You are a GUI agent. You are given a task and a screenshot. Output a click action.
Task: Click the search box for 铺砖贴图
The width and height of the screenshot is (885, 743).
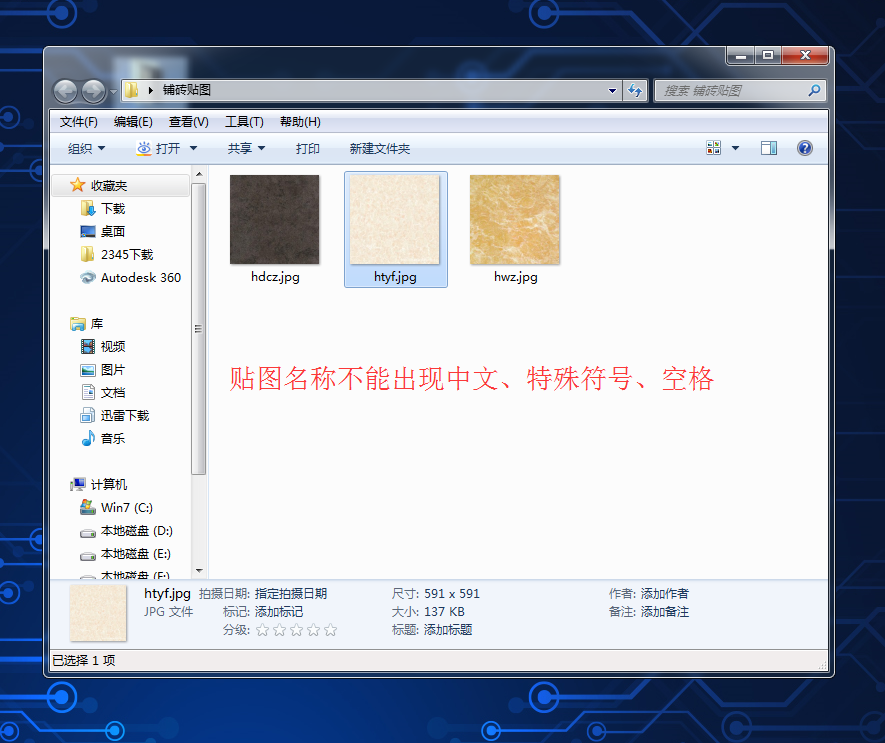coord(739,90)
